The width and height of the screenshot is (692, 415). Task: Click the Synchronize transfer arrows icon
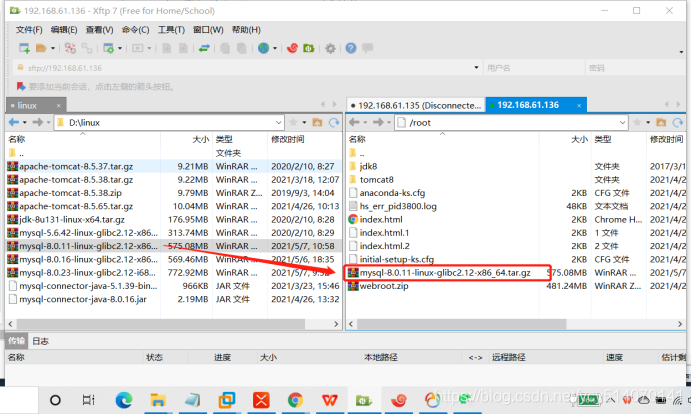pos(204,48)
